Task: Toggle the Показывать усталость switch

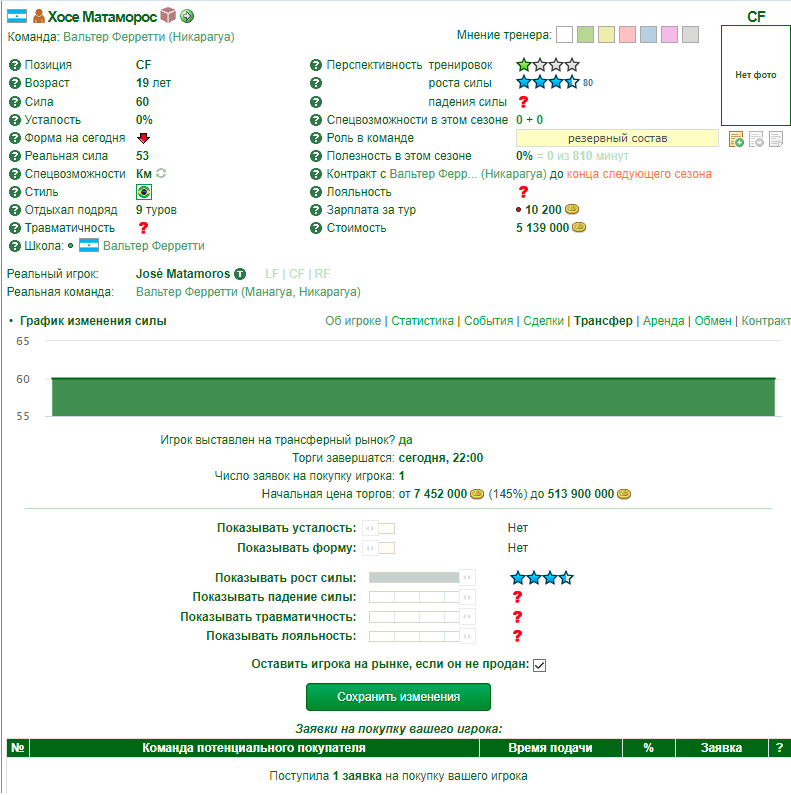Action: click(379, 528)
